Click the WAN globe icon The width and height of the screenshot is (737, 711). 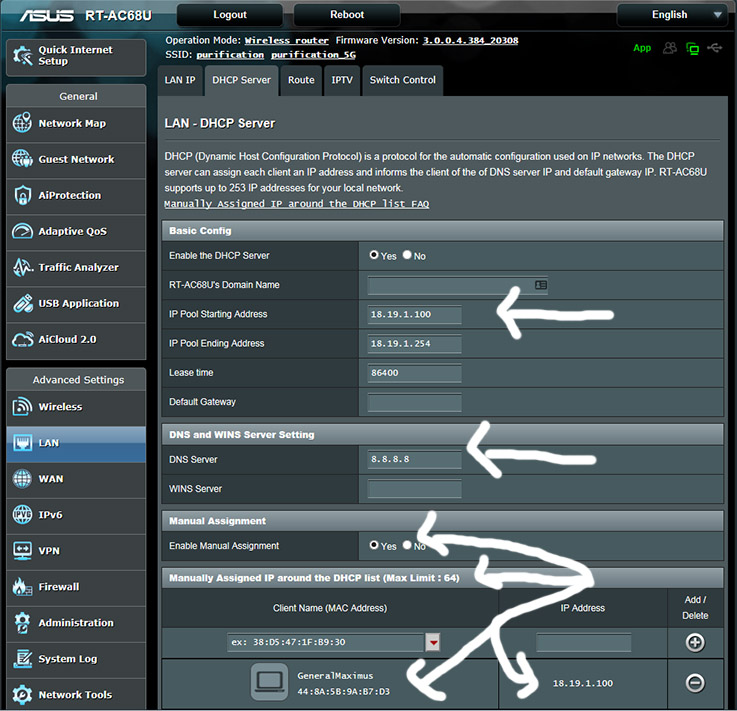tap(22, 478)
